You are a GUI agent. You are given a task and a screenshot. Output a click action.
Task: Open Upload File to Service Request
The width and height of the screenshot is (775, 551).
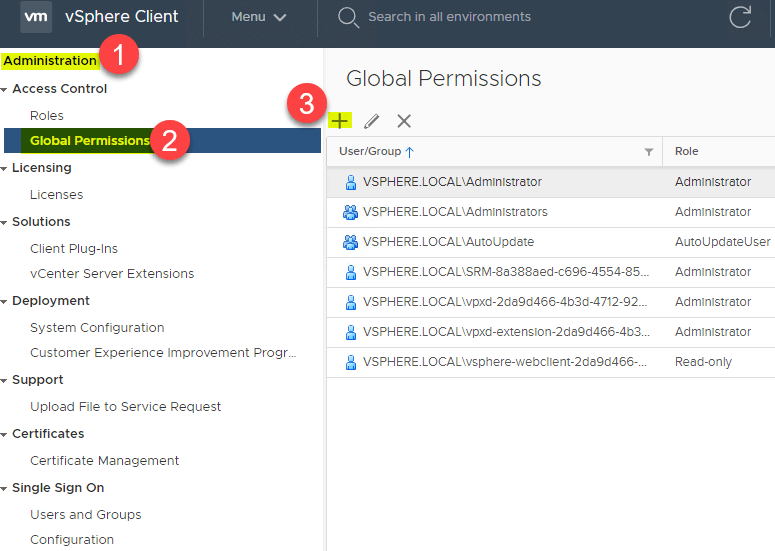pos(126,407)
